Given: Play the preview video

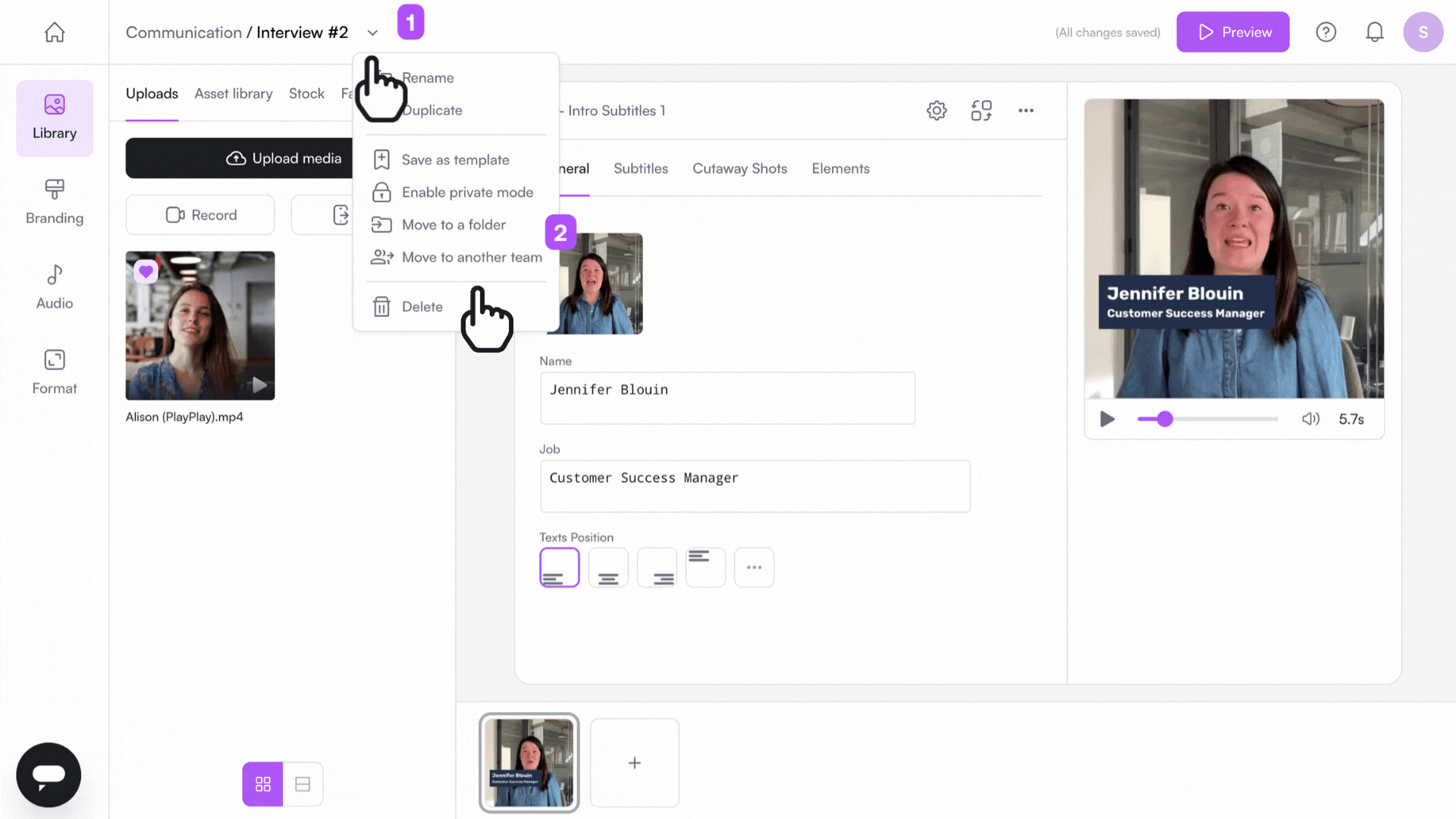Looking at the screenshot, I should [x=1107, y=419].
